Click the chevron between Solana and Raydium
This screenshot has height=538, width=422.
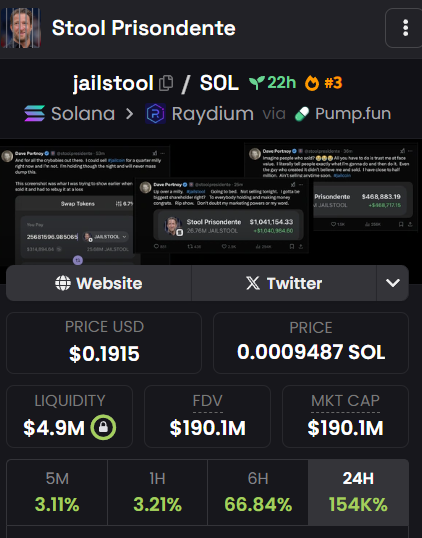tap(129, 114)
